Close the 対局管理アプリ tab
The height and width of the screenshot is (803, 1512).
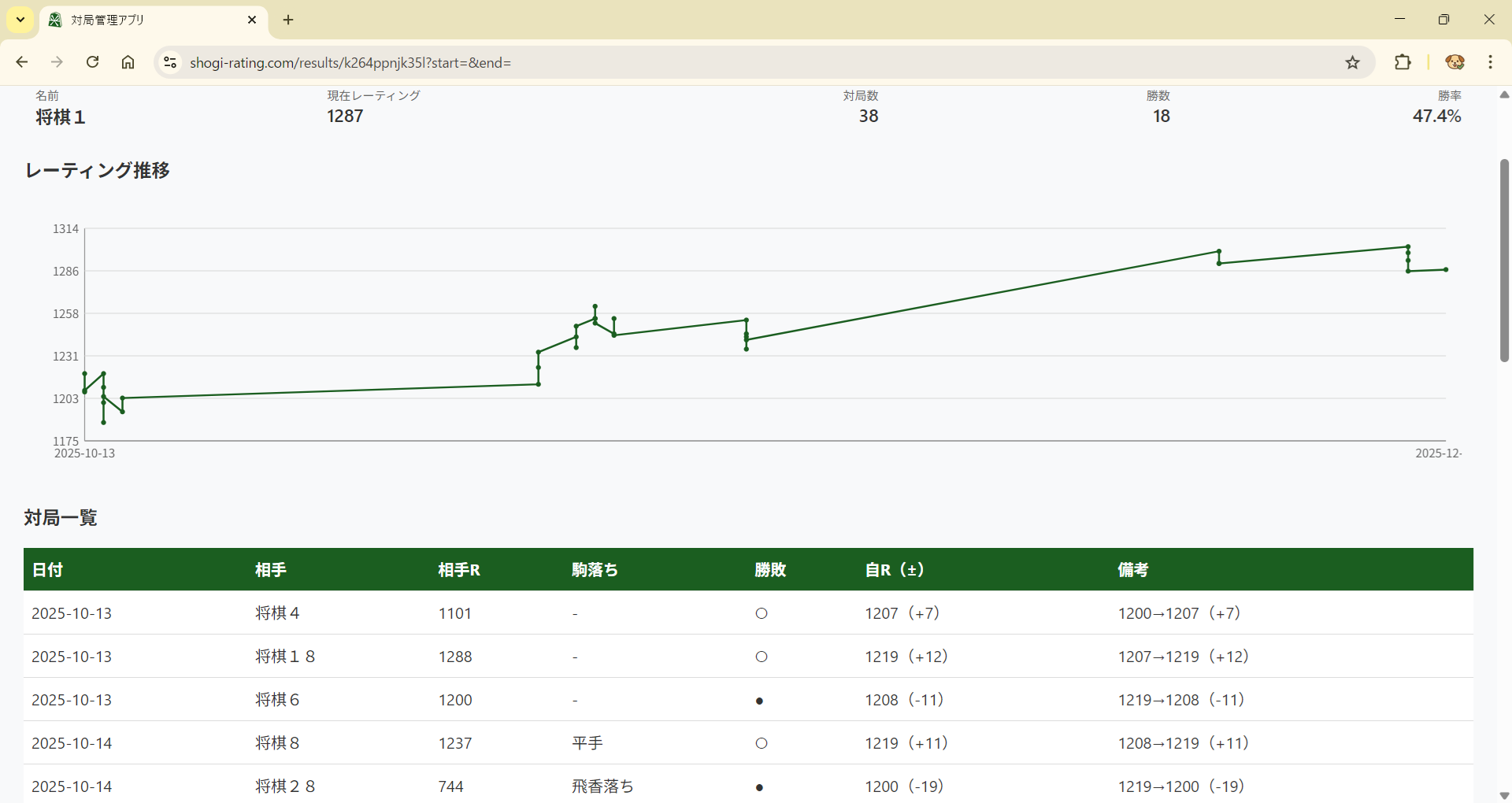(x=252, y=20)
